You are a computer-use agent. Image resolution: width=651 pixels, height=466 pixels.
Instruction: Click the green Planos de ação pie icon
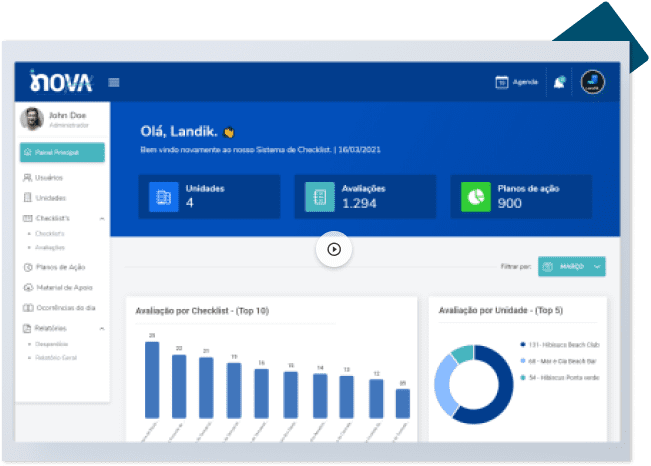(x=476, y=196)
